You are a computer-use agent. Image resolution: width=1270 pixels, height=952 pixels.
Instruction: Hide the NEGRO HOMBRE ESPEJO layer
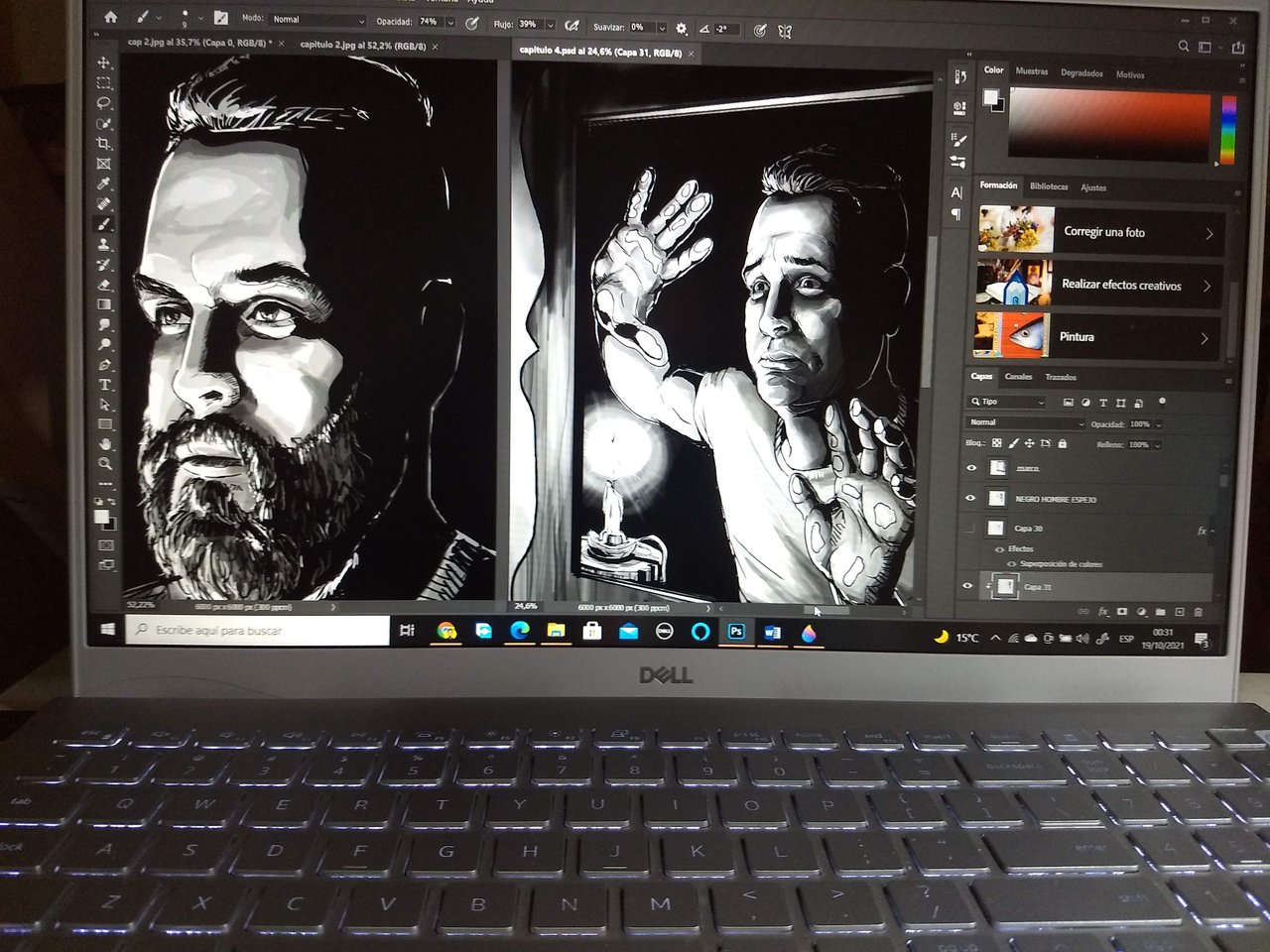pos(971,499)
